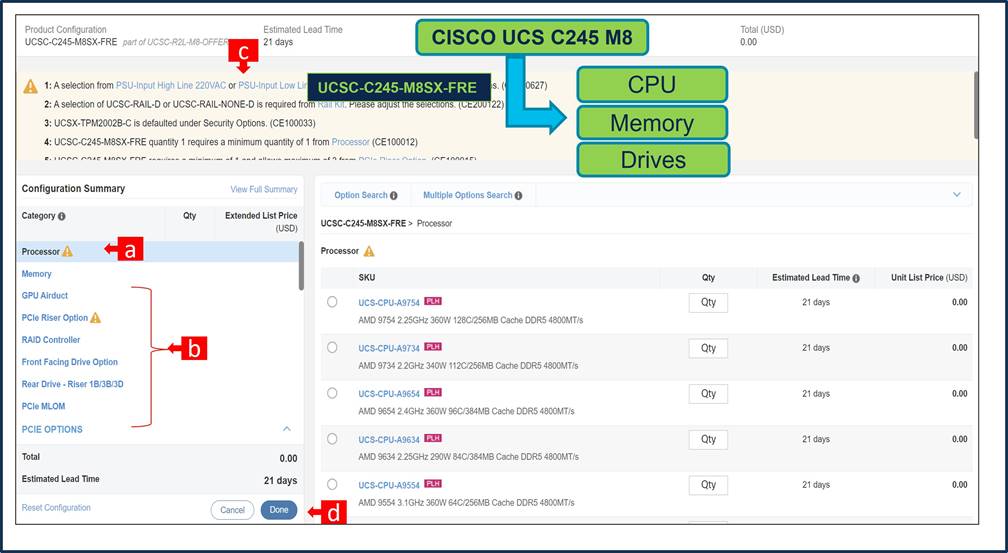Click the Configuration Summary list scrollbar
The width and height of the screenshot is (1008, 553).
point(302,266)
